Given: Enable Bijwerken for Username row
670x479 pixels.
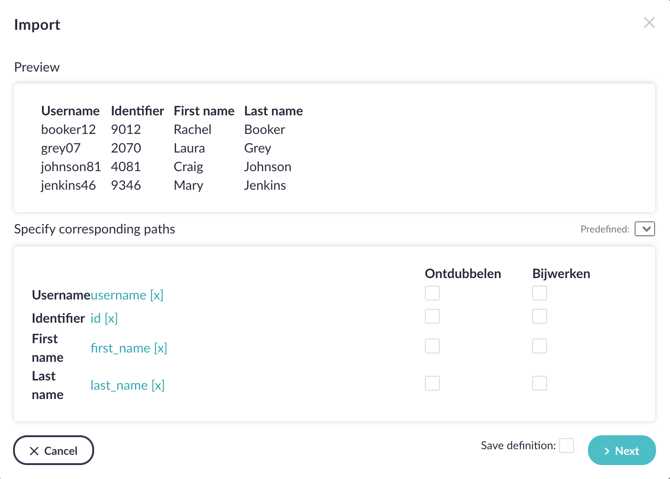Looking at the screenshot, I should pyautogui.click(x=539, y=293).
